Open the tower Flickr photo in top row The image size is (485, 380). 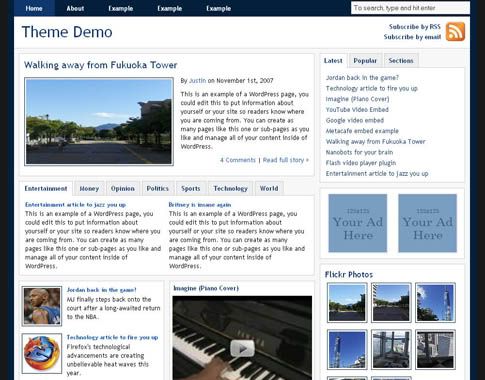click(435, 303)
